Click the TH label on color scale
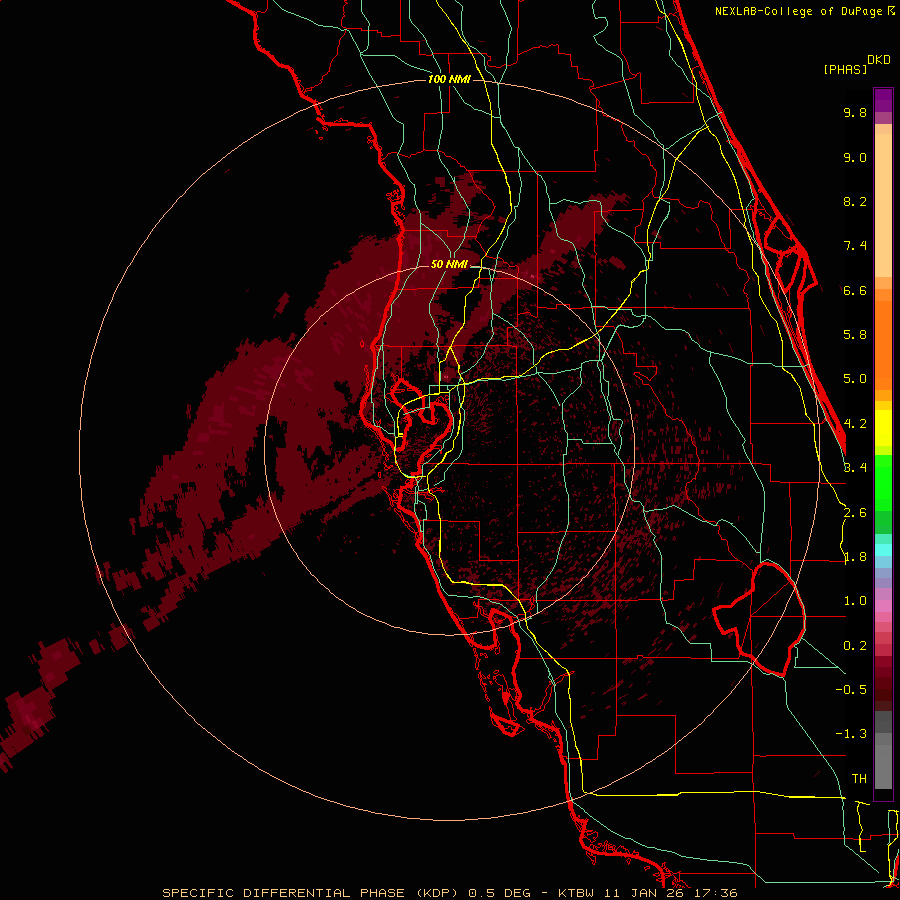The image size is (900, 900). (859, 779)
